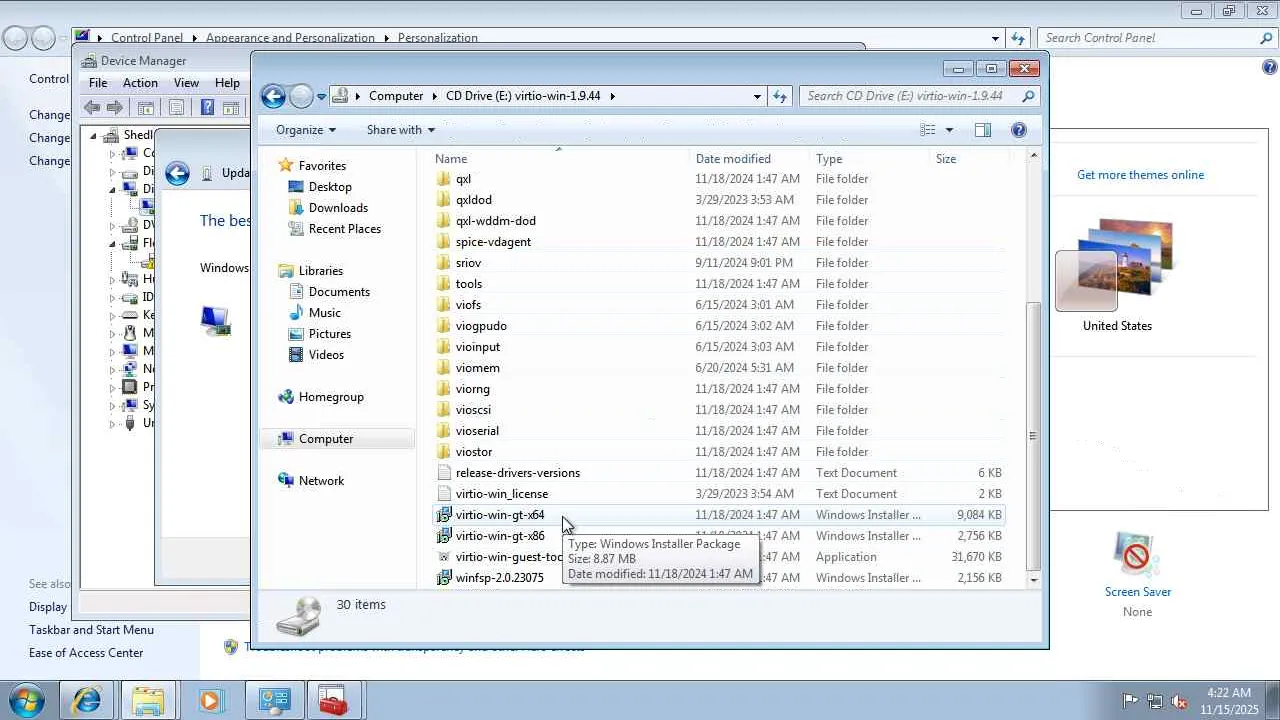Select the release-drivers-versions text document
The width and height of the screenshot is (1280, 720).
coord(517,473)
